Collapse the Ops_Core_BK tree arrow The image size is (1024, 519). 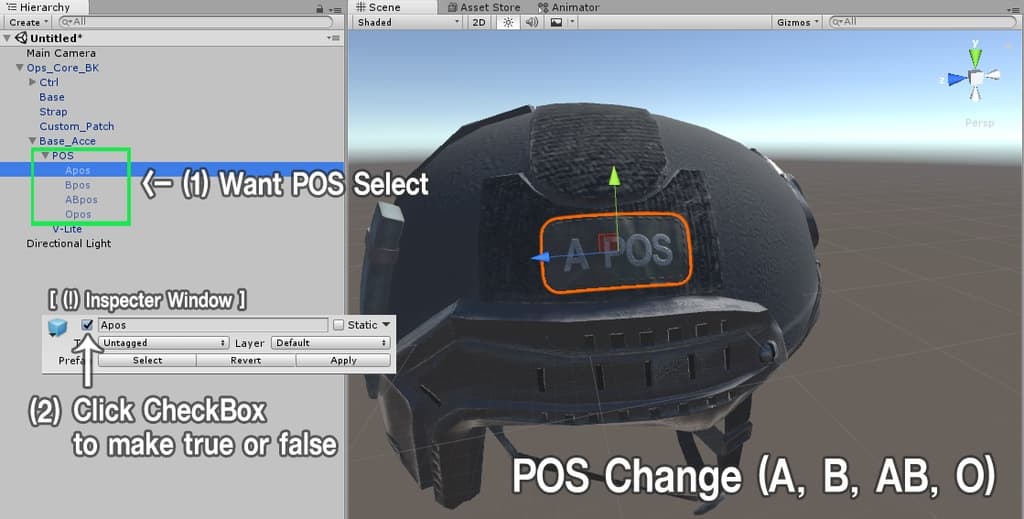point(20,67)
